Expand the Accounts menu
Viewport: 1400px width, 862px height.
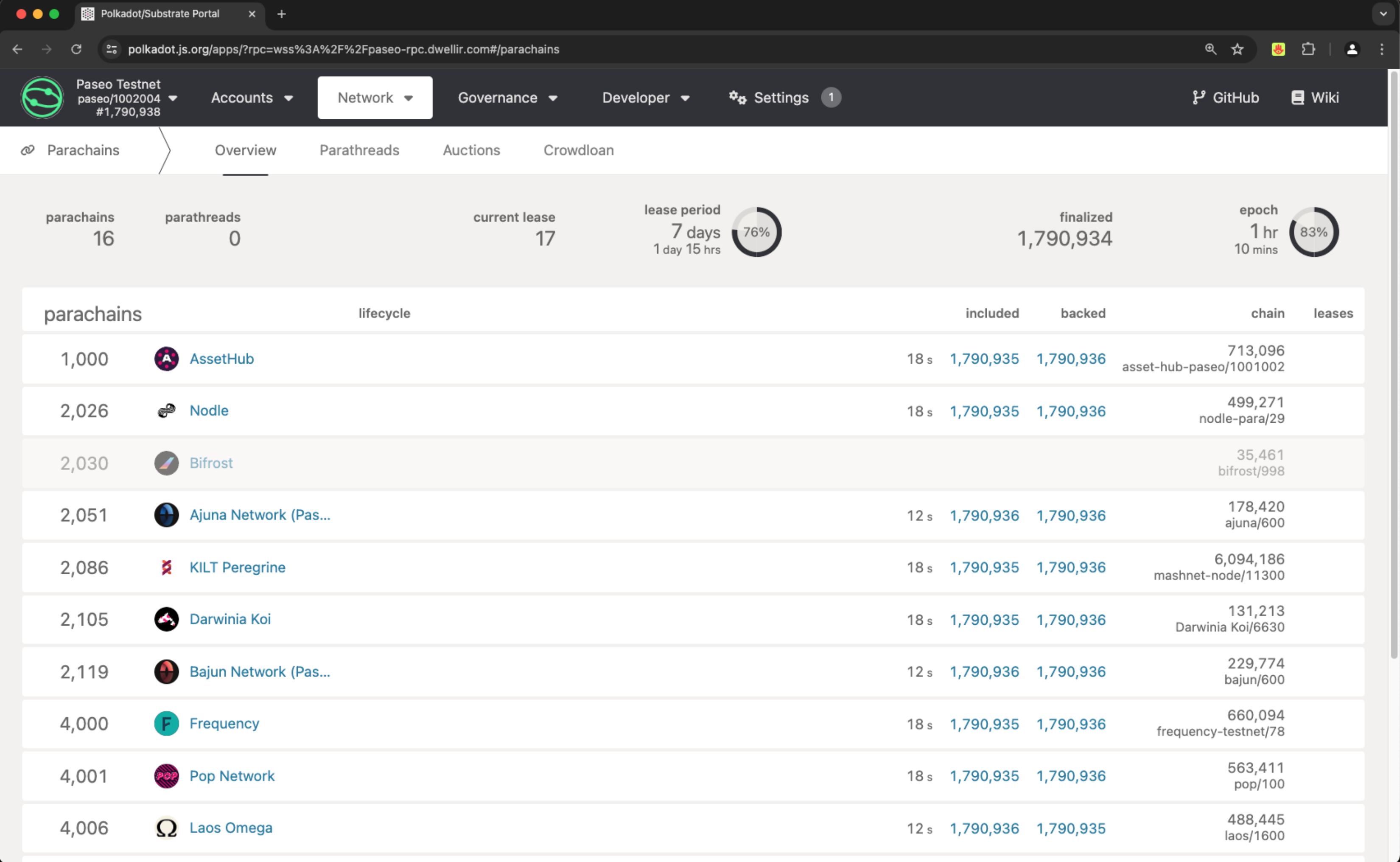(x=252, y=98)
